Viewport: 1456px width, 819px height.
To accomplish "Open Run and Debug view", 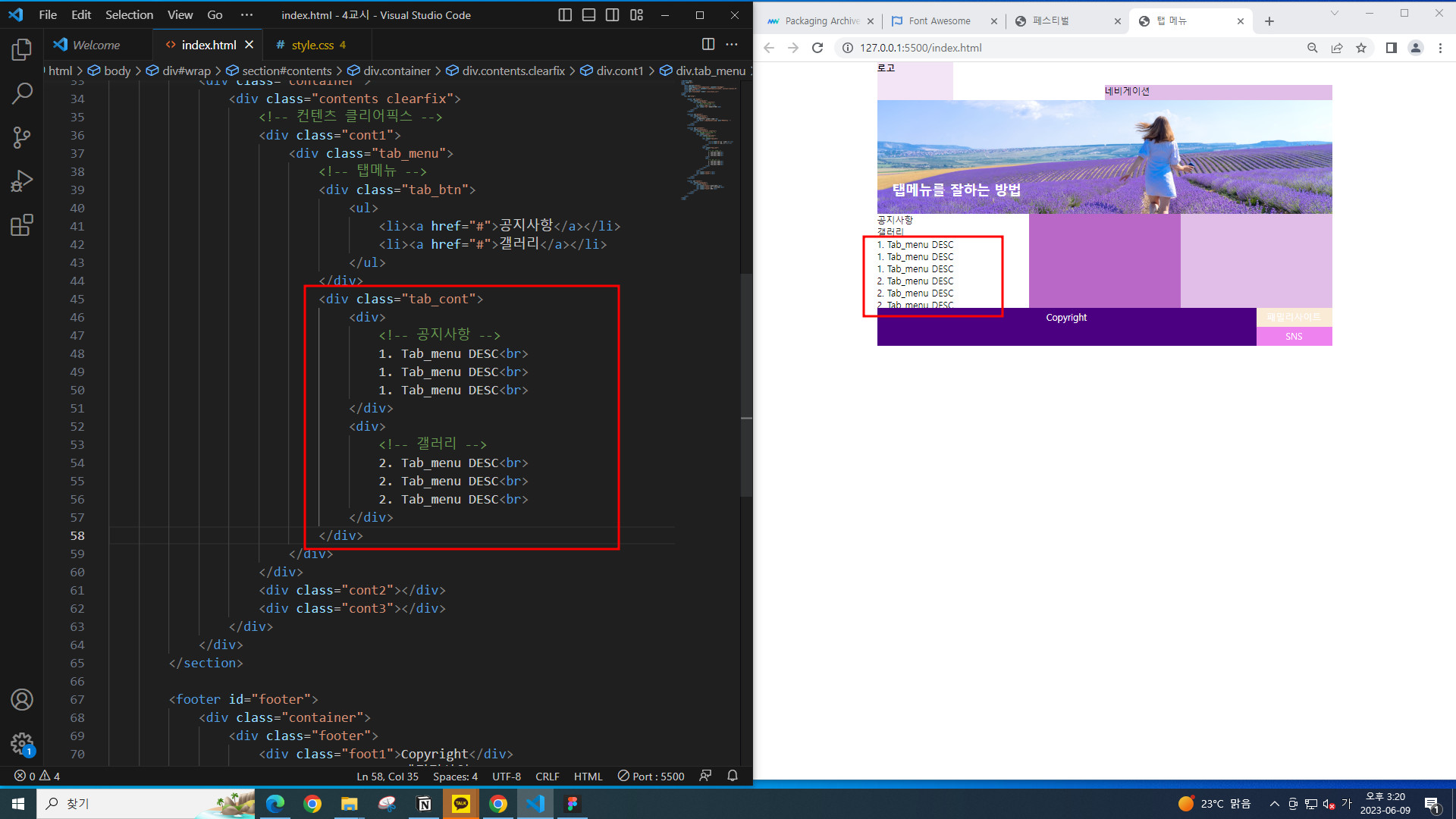I will tap(22, 181).
